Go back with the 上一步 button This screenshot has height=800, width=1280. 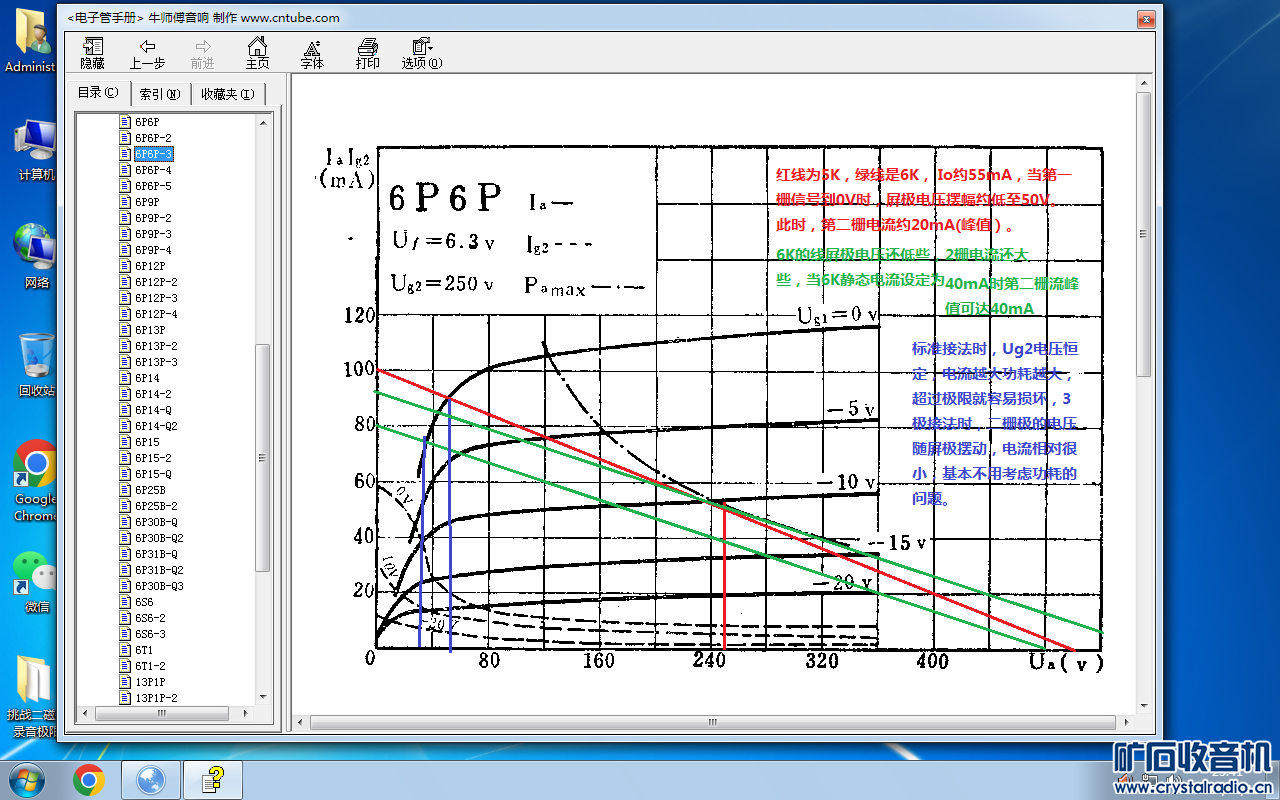point(147,53)
